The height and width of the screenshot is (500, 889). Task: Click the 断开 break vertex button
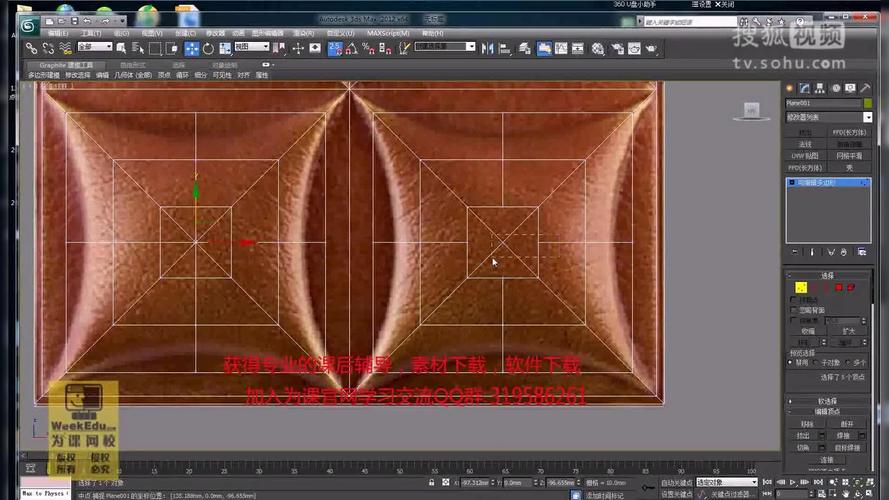[847, 424]
